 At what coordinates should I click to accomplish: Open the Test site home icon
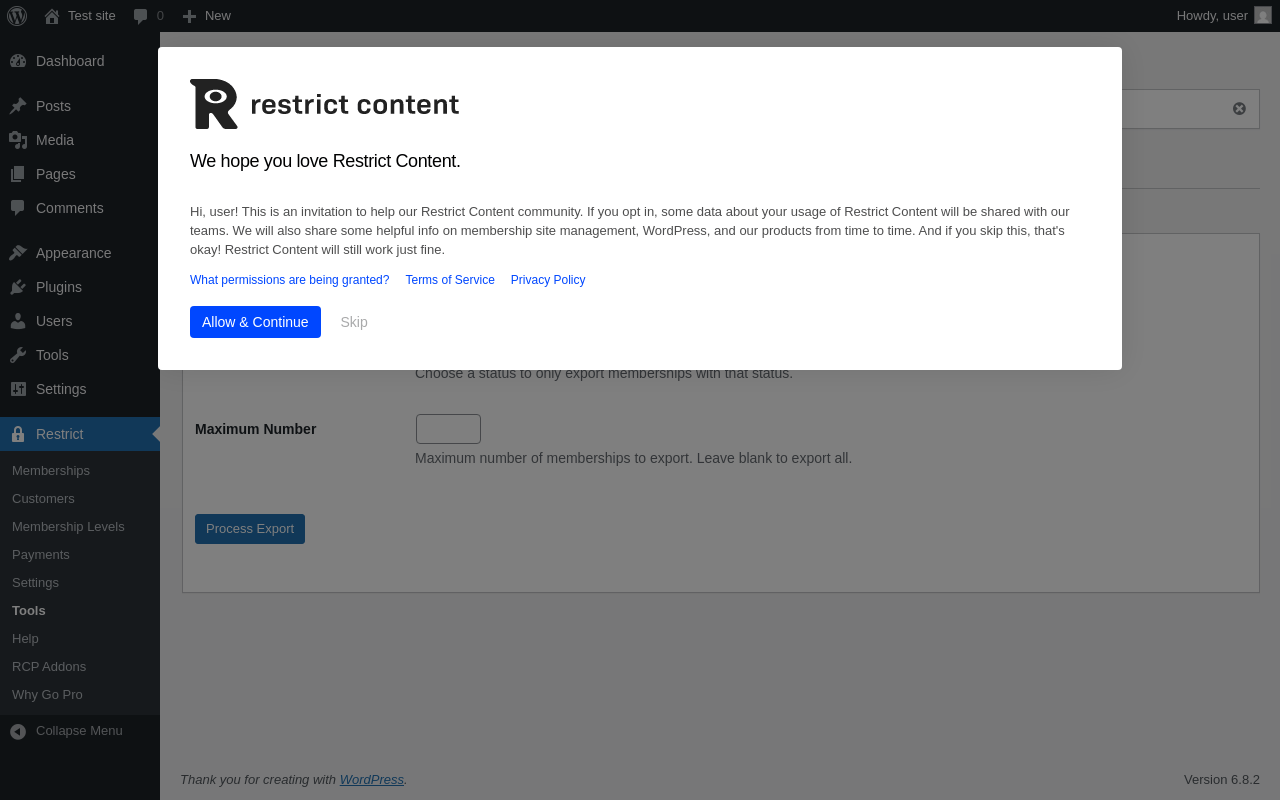click(x=52, y=16)
